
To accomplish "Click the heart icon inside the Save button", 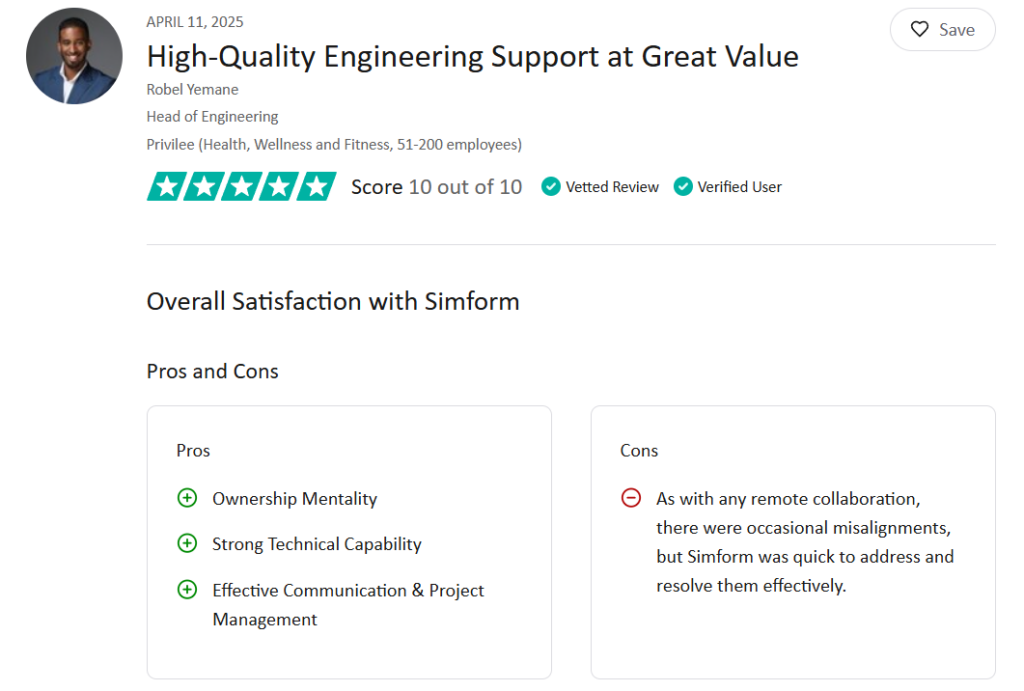I will tap(920, 29).
